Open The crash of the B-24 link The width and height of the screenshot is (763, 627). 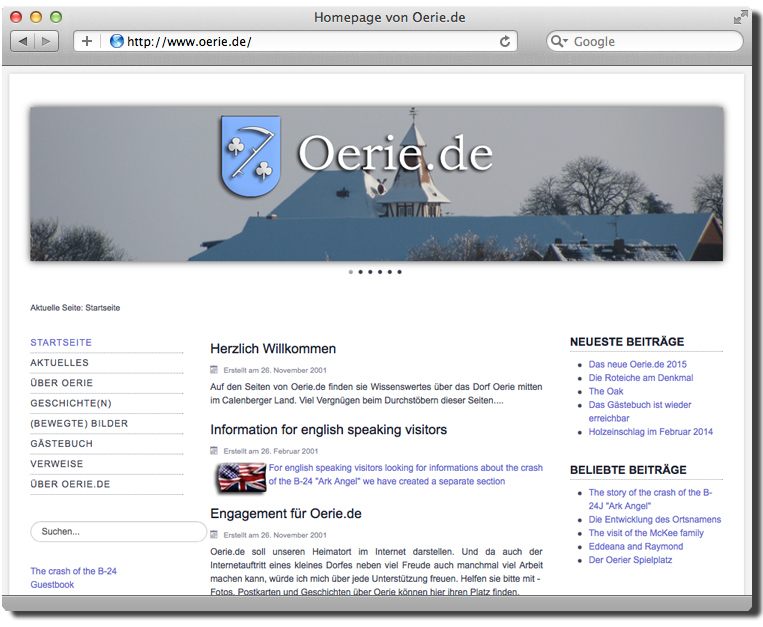73,571
